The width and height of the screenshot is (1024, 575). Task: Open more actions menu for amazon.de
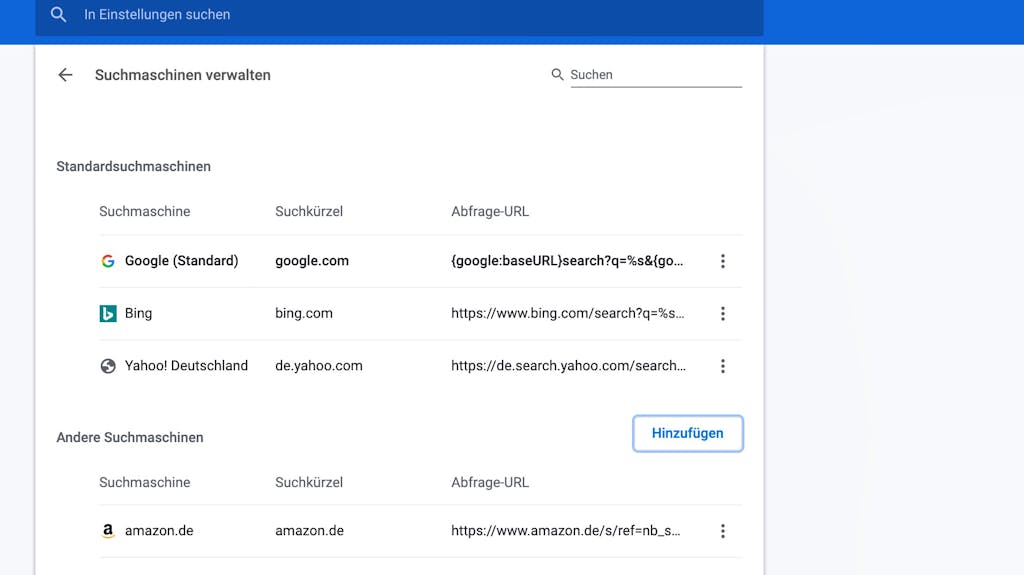click(x=722, y=531)
